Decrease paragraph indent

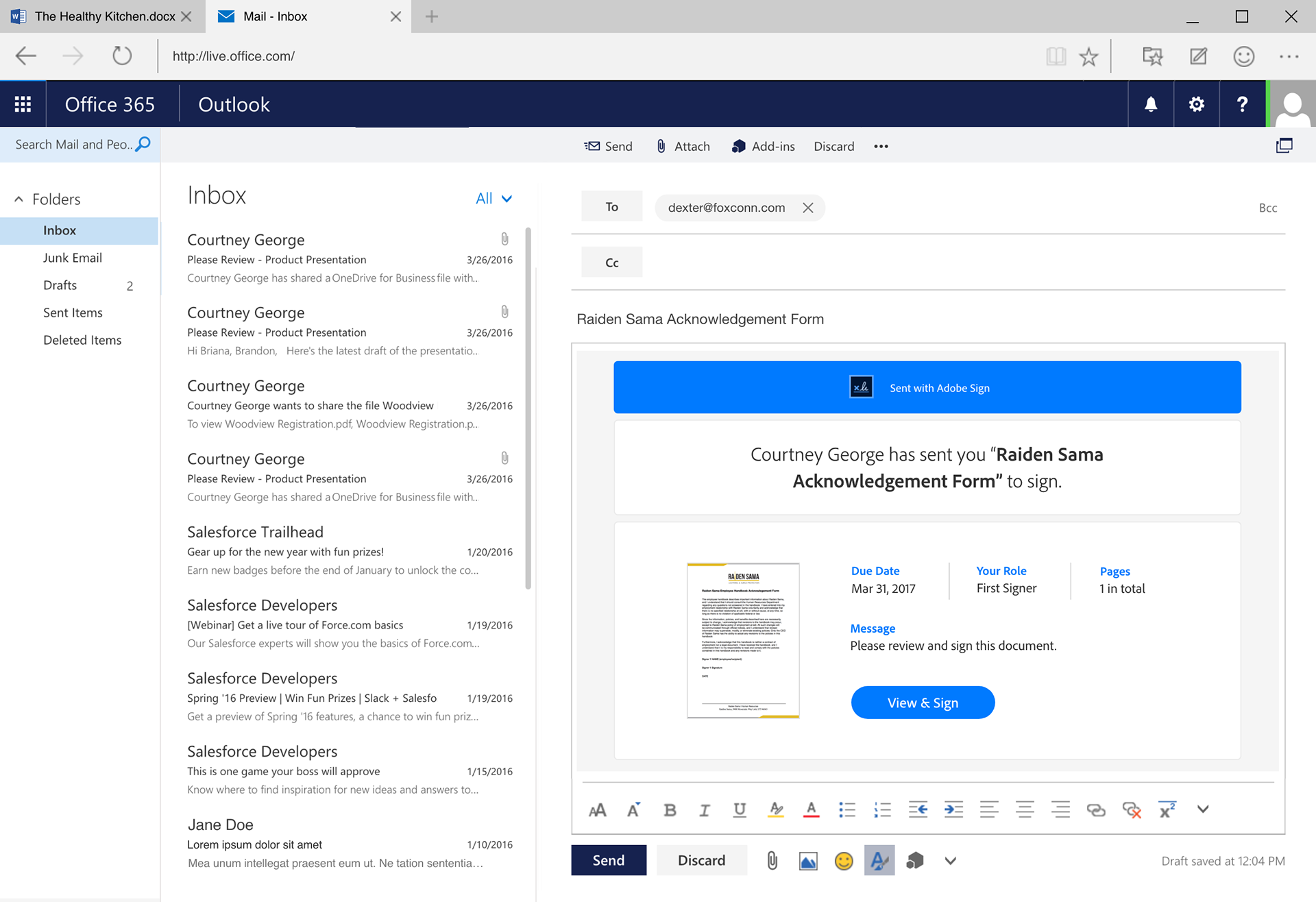[918, 810]
